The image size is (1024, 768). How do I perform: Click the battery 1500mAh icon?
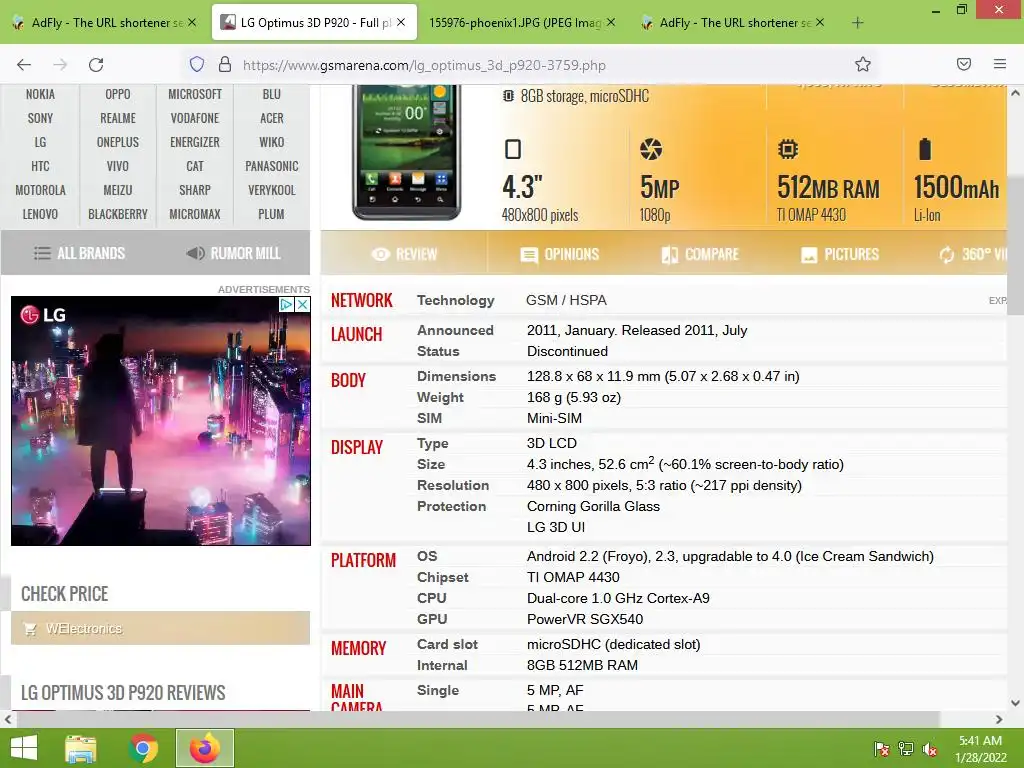(925, 149)
